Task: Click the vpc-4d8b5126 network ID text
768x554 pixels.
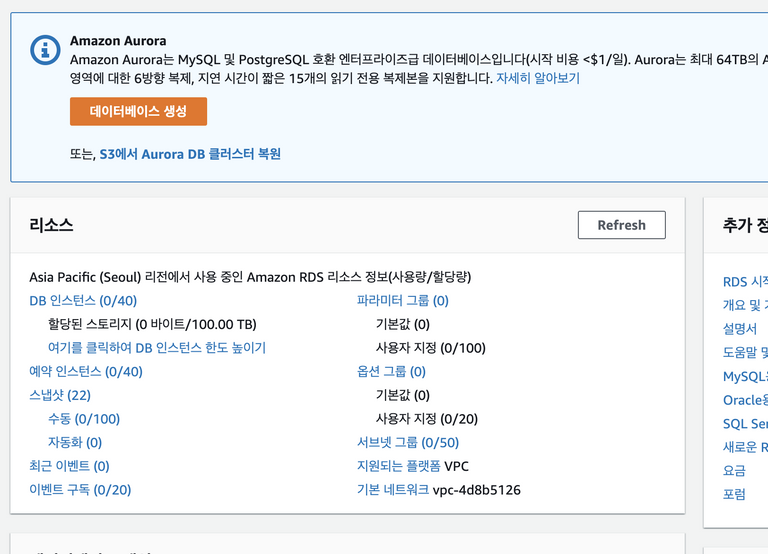Action: (477, 490)
